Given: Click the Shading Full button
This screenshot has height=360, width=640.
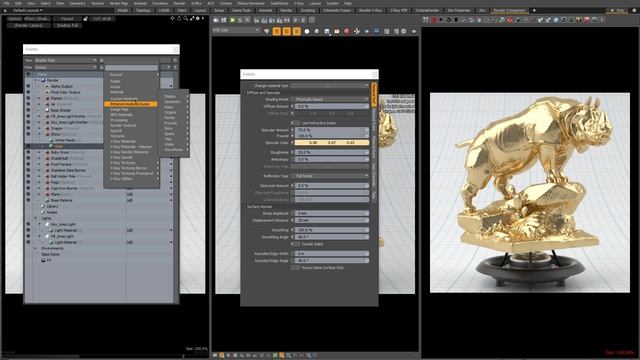Looking at the screenshot, I should coord(67,25).
